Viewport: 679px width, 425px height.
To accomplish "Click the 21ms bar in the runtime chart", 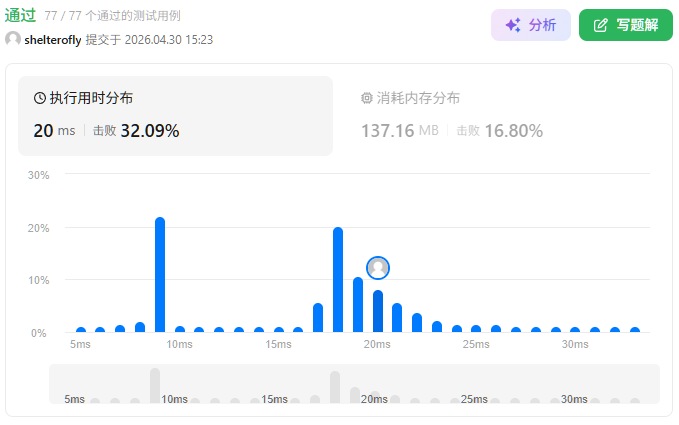I will pos(397,317).
